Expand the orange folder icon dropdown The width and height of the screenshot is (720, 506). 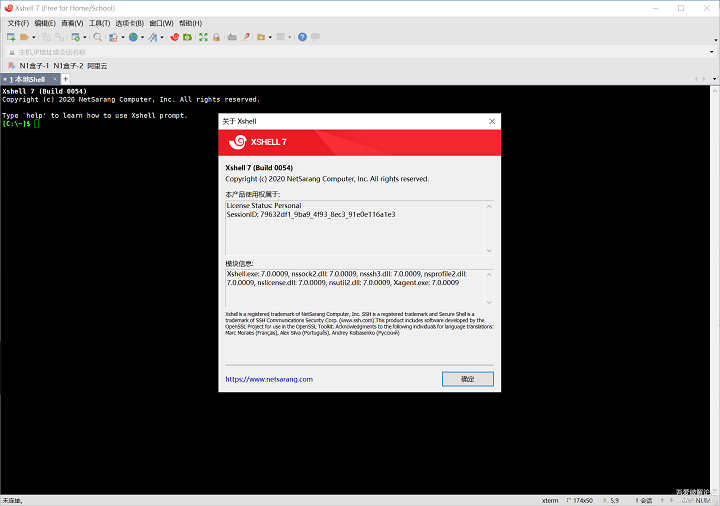coord(270,37)
